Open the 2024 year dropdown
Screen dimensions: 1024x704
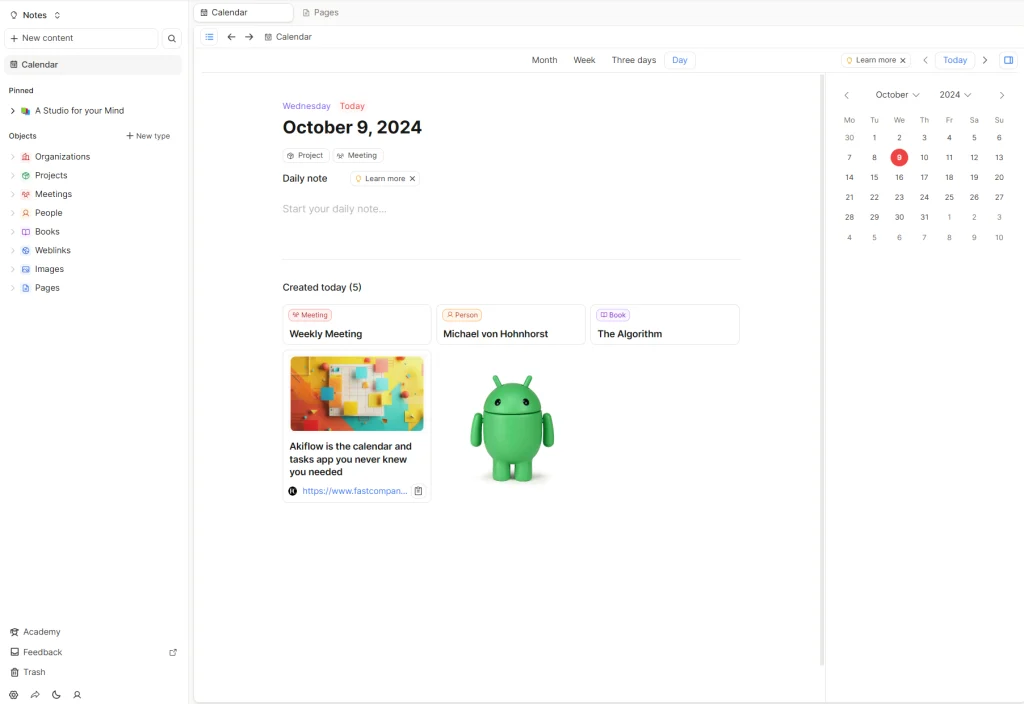(955, 95)
